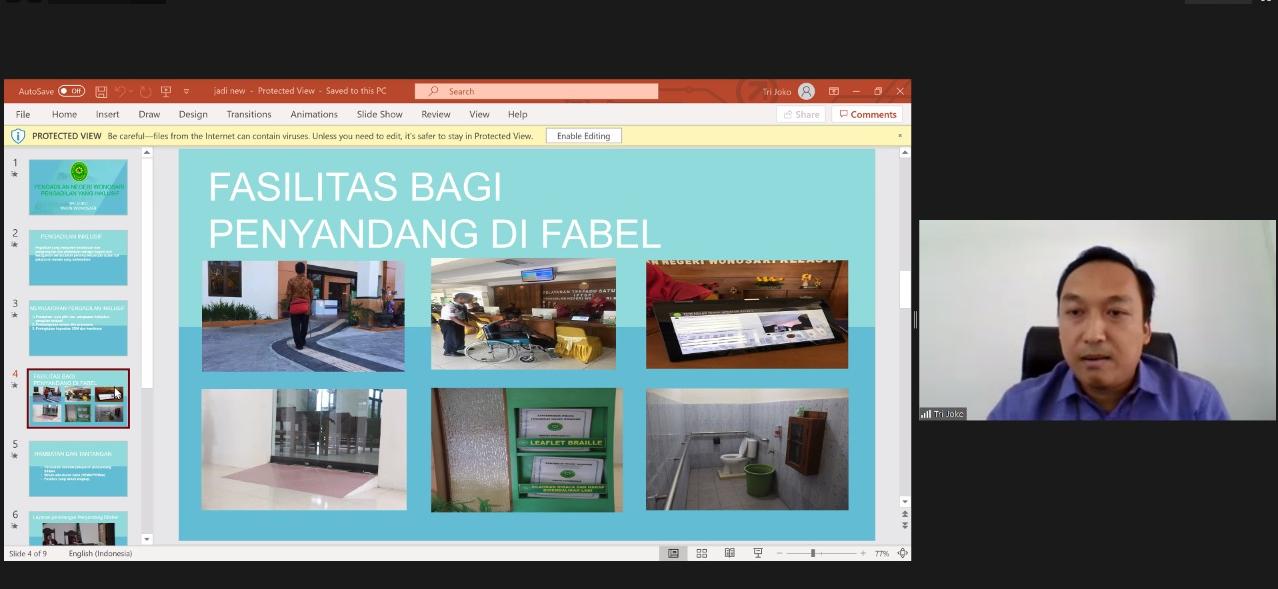Screen dimensions: 1278x589
Task: Jump to next slide using scrollbar arrows
Action: (x=905, y=526)
